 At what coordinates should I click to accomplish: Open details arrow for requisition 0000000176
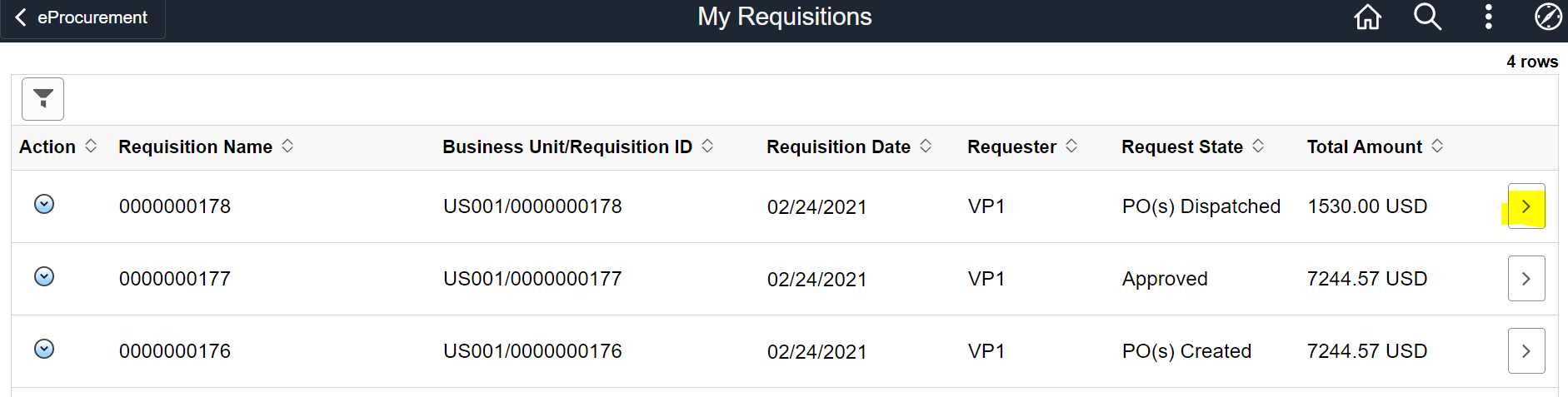(x=1526, y=351)
